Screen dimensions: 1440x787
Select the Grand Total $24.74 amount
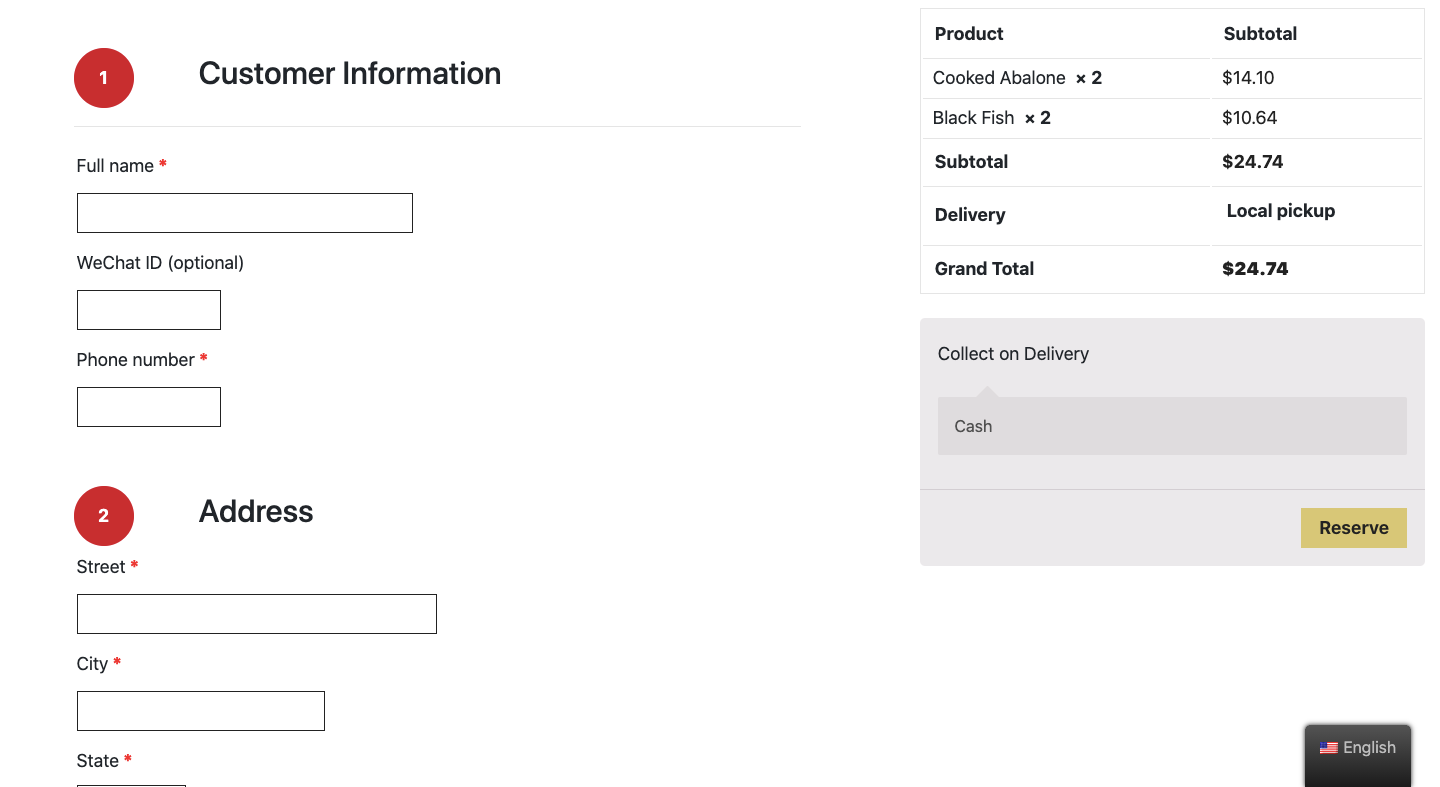click(x=1255, y=269)
